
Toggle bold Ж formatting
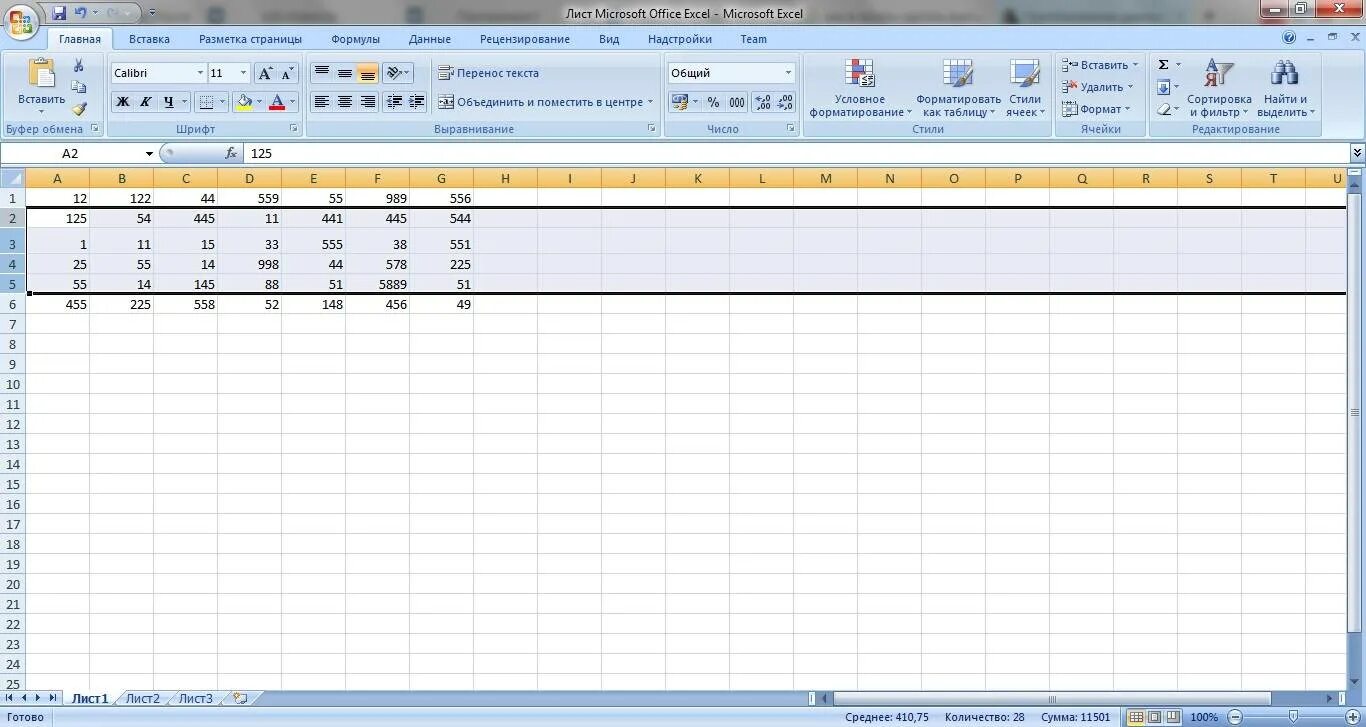(x=122, y=102)
